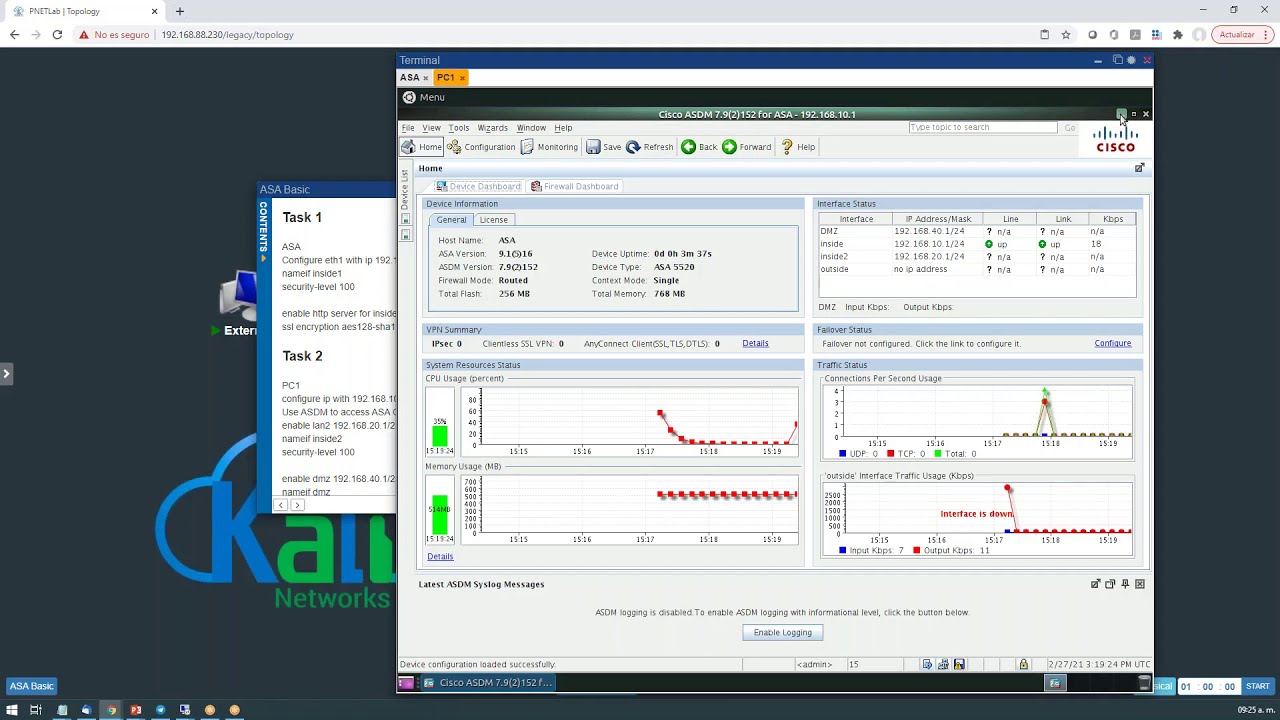
Task: Click the Go button next to search
Action: tap(1070, 128)
